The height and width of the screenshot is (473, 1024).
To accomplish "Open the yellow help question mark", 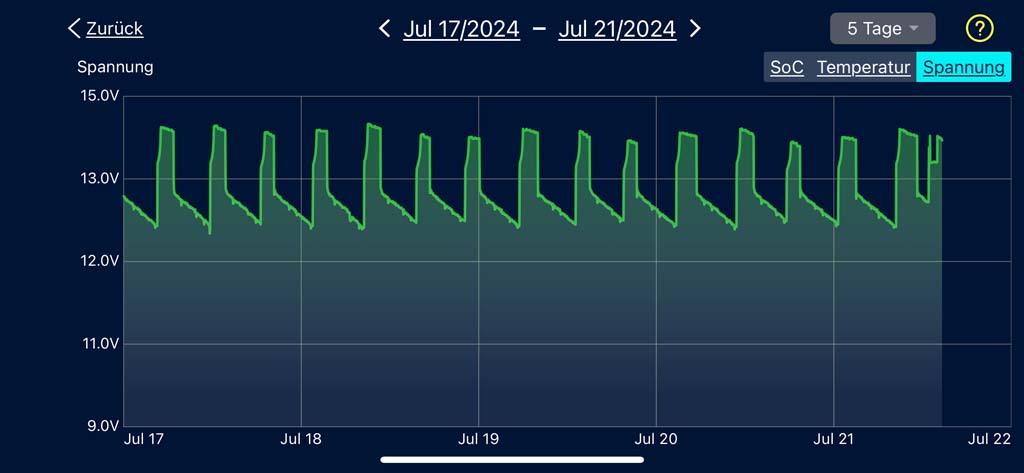I will pos(979,28).
